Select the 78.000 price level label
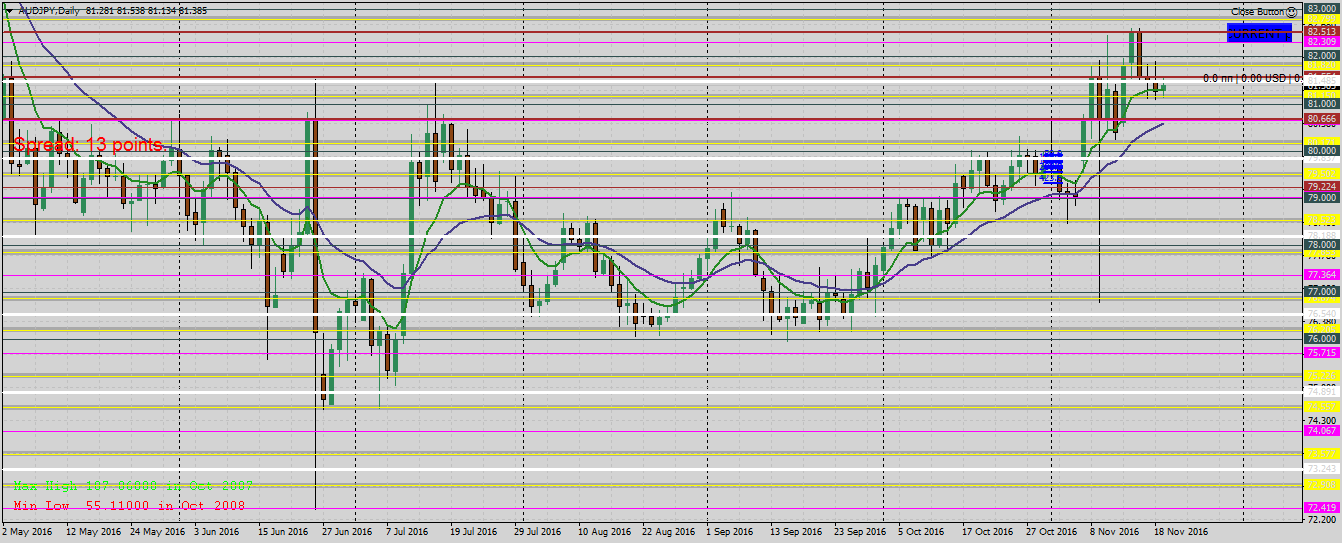This screenshot has height=543, width=1342. (x=1322, y=244)
